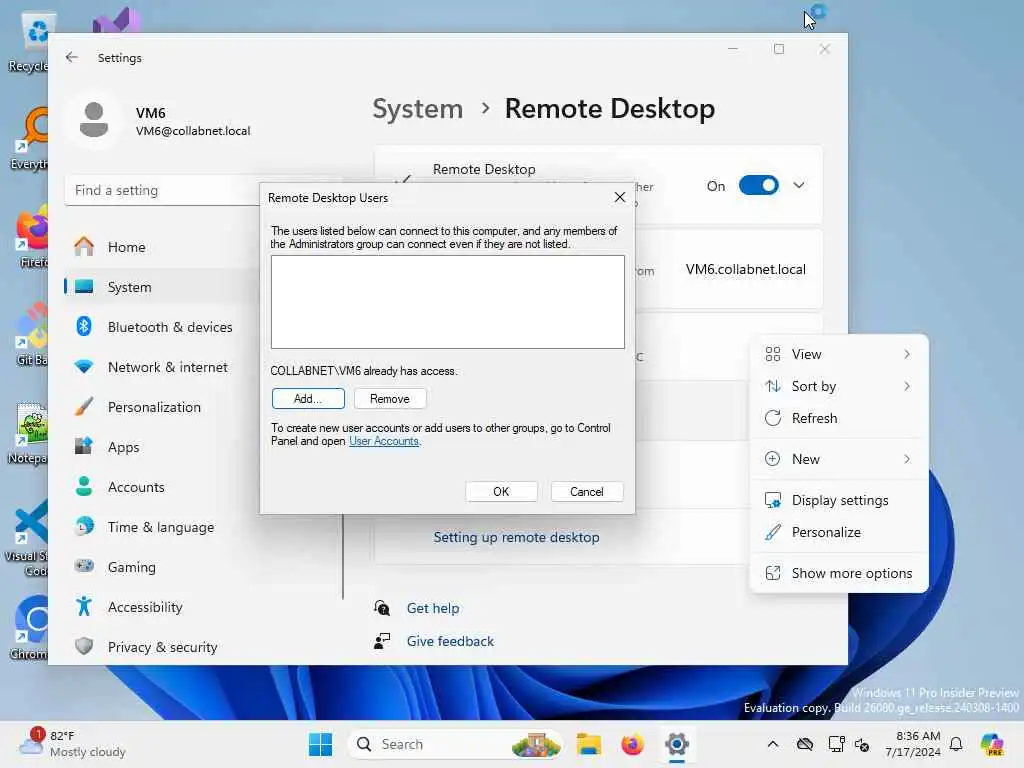1024x768 pixels.
Task: Confirm the dialog with OK
Action: [x=501, y=491]
